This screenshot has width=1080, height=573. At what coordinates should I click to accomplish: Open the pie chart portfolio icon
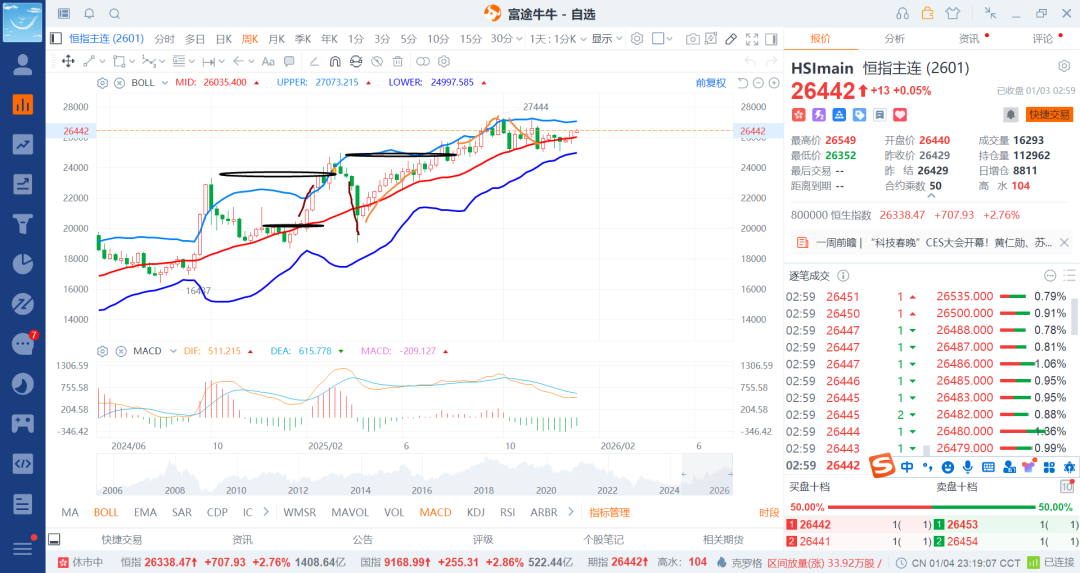point(23,264)
